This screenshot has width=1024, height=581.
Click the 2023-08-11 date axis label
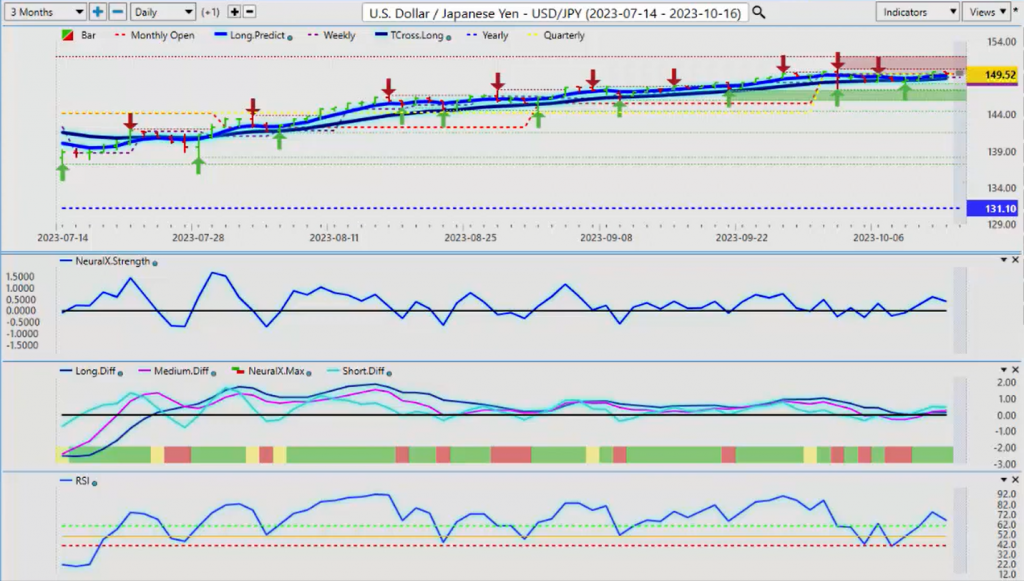334,238
